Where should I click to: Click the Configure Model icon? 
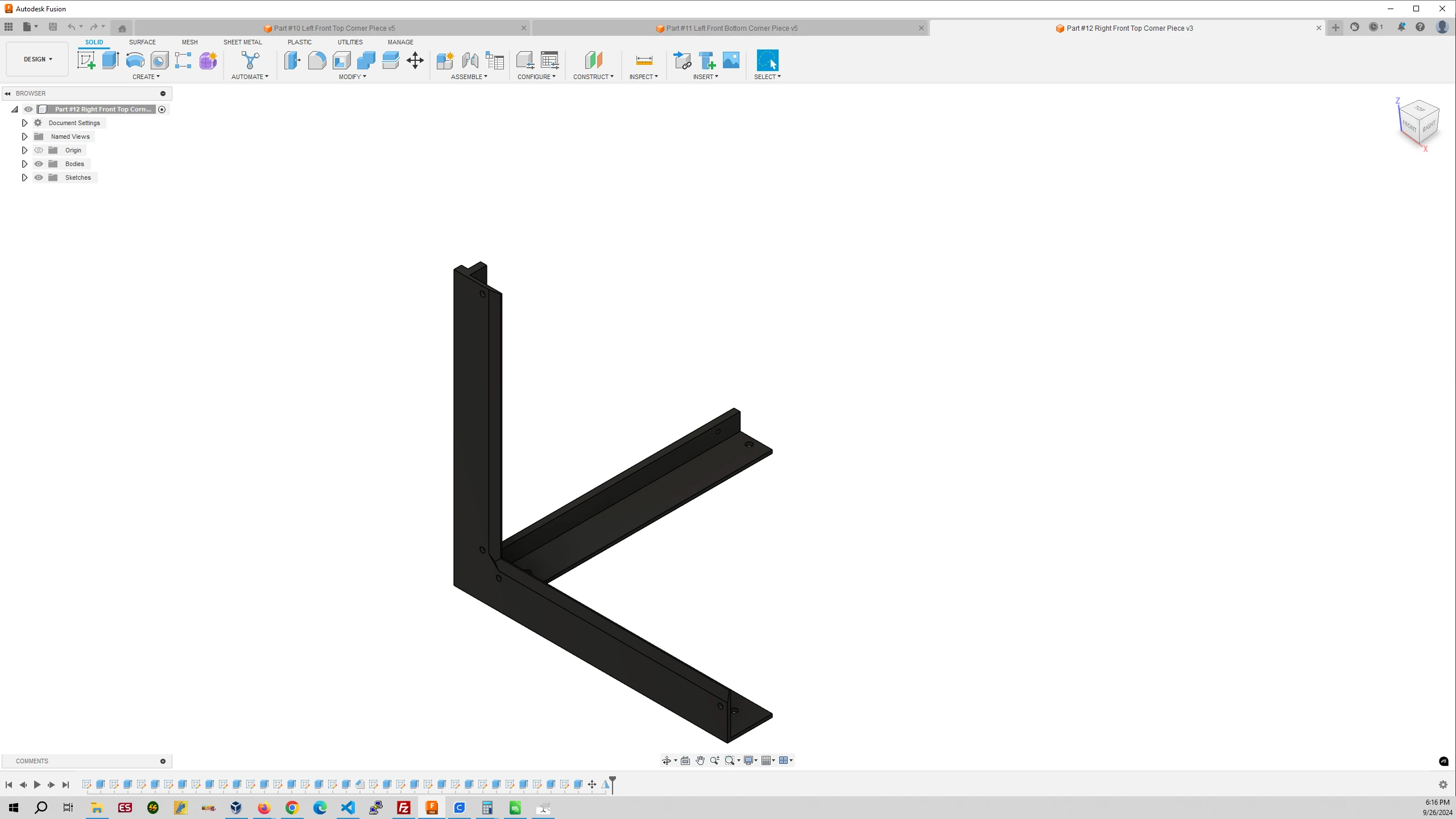point(525,60)
